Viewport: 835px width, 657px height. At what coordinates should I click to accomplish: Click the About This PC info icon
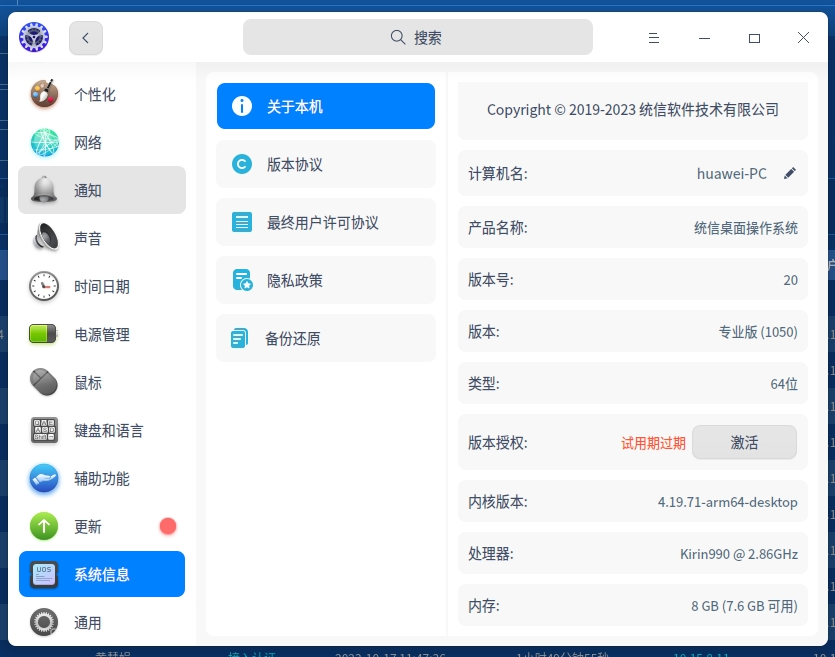click(x=242, y=106)
